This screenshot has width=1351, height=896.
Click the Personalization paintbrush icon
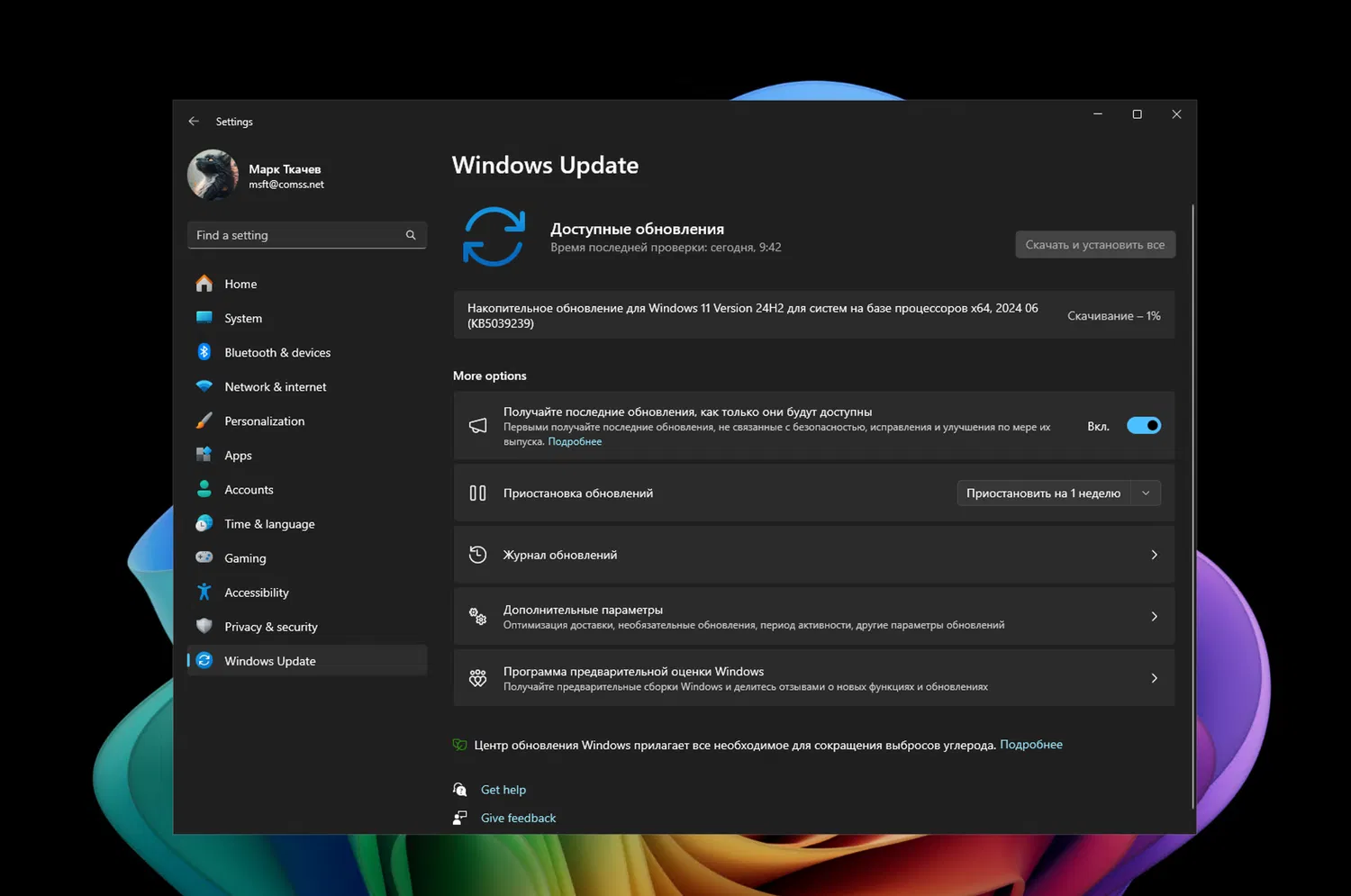click(204, 421)
